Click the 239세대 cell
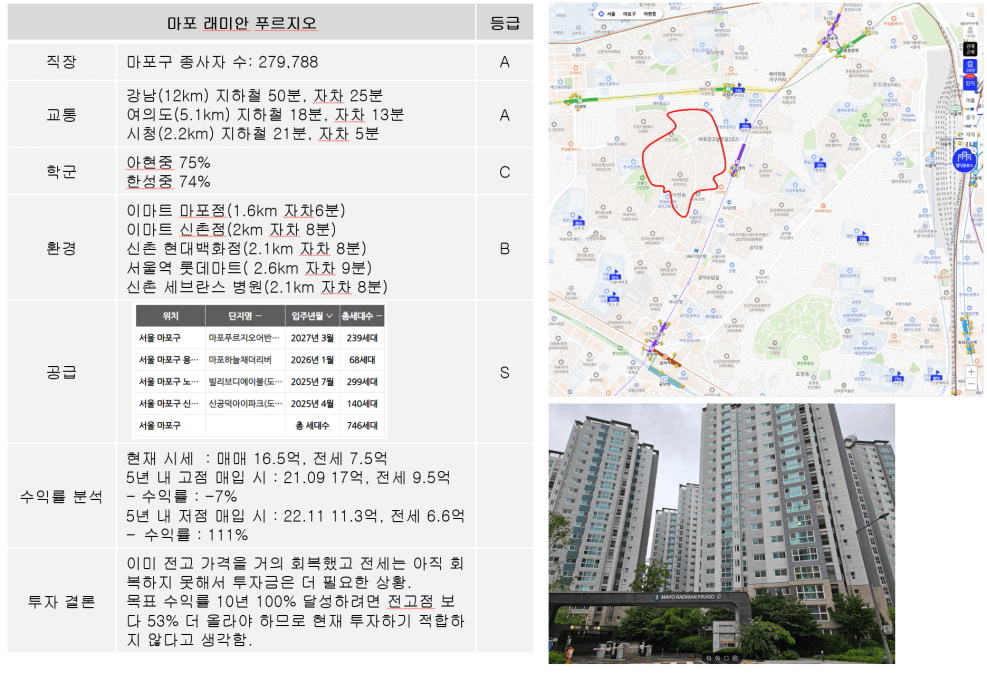 (x=362, y=338)
